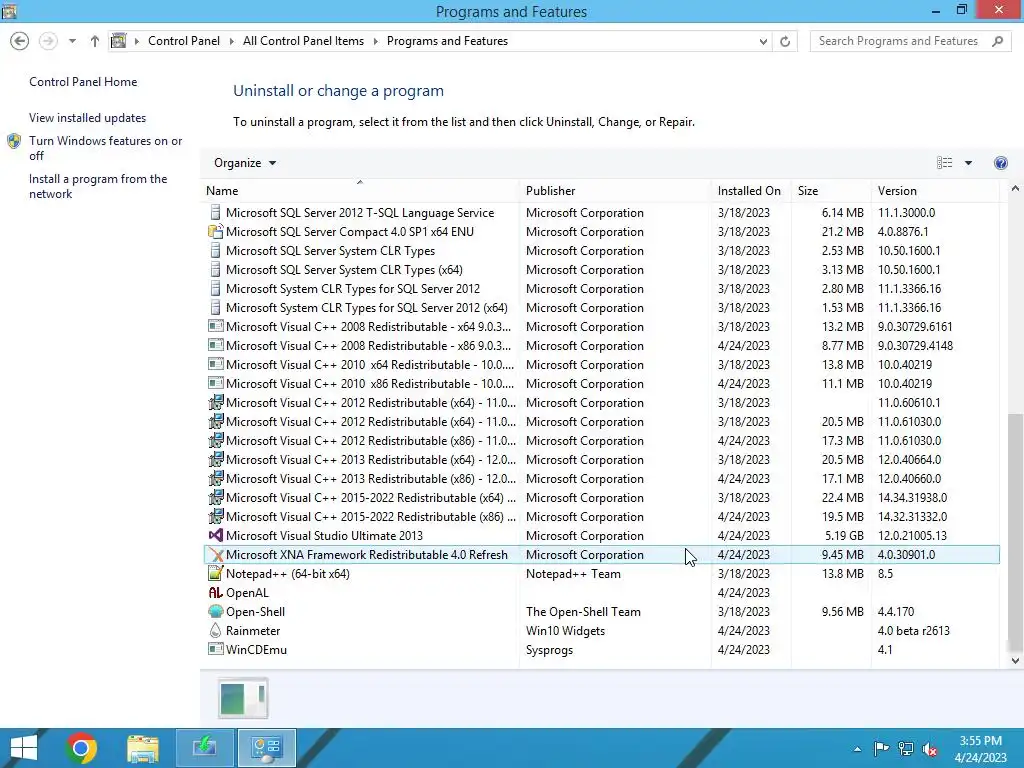Open All Control Panel Items breadcrumb

pos(303,41)
